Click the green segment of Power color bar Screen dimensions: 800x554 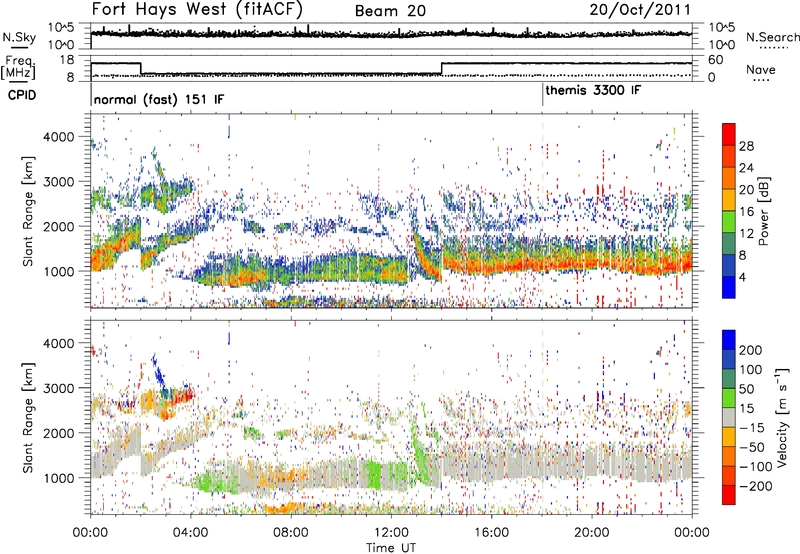pyautogui.click(x=729, y=221)
